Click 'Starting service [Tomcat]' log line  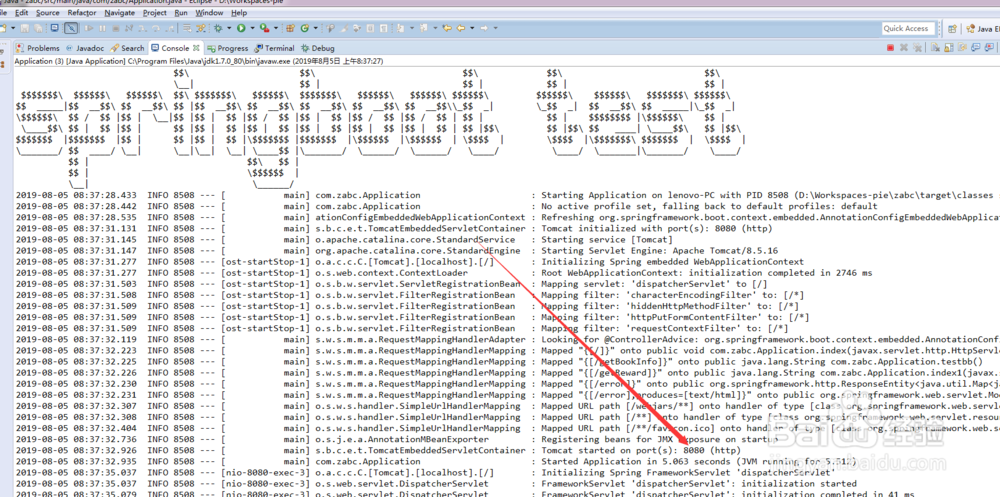[607, 239]
